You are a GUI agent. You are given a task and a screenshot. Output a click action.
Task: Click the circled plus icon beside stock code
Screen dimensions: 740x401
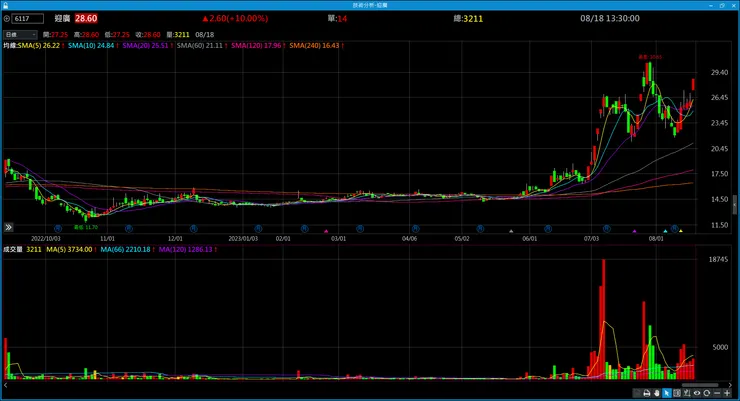7,19
